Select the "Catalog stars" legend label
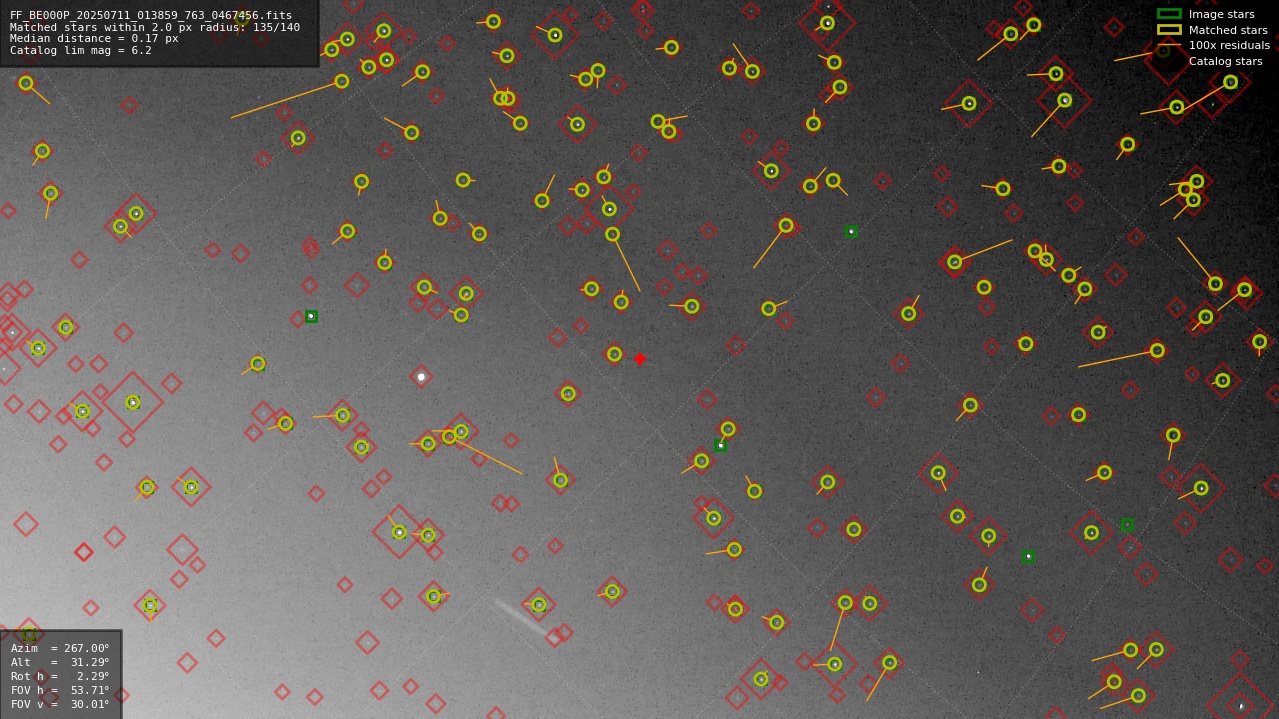Image resolution: width=1279 pixels, height=719 pixels. (1225, 62)
